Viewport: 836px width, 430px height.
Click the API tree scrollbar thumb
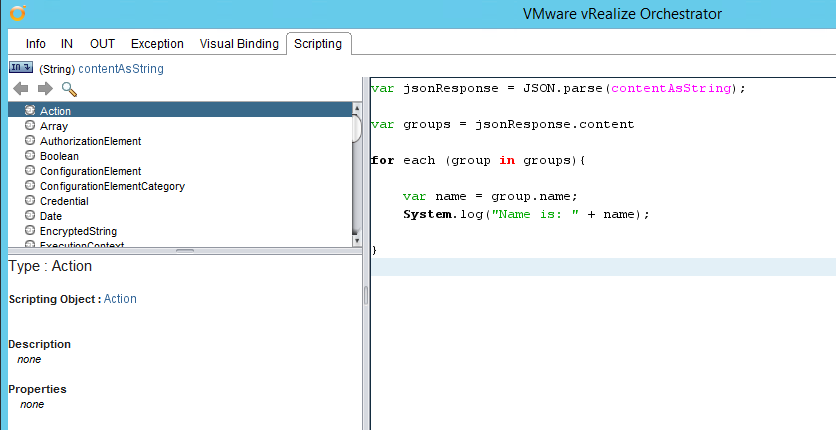tap(357, 128)
